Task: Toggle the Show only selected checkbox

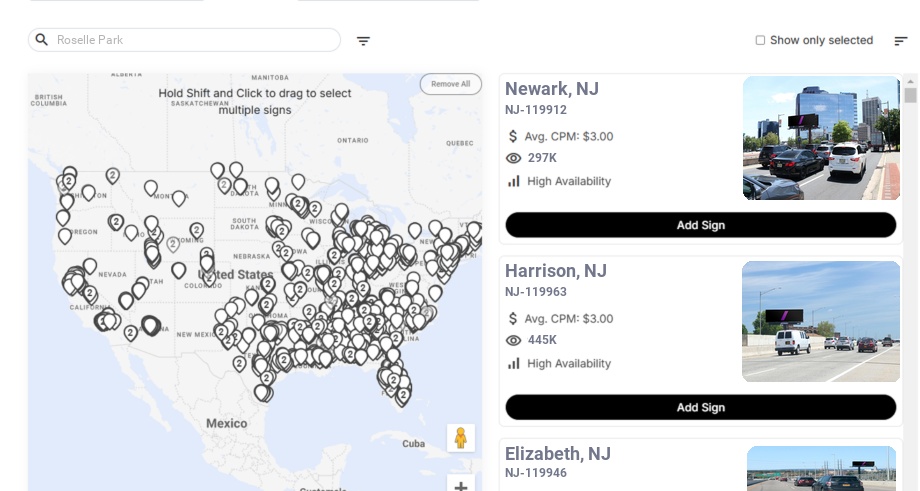Action: (x=760, y=41)
